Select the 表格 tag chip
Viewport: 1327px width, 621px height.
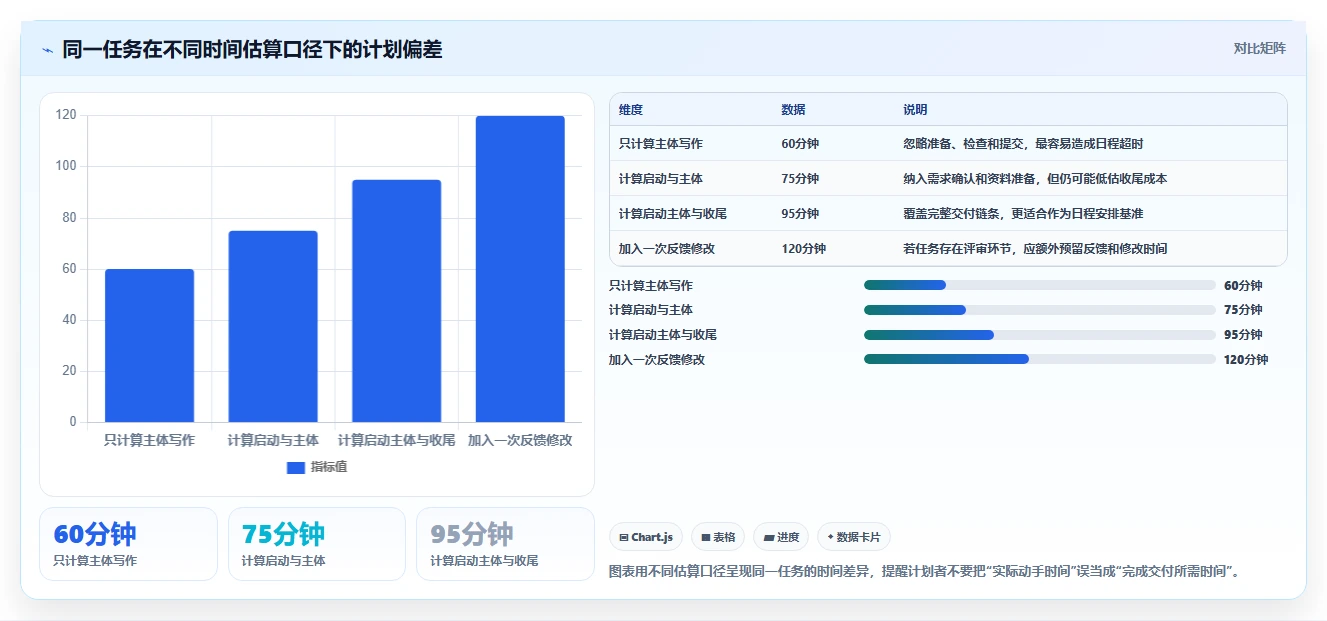pyautogui.click(x=718, y=537)
